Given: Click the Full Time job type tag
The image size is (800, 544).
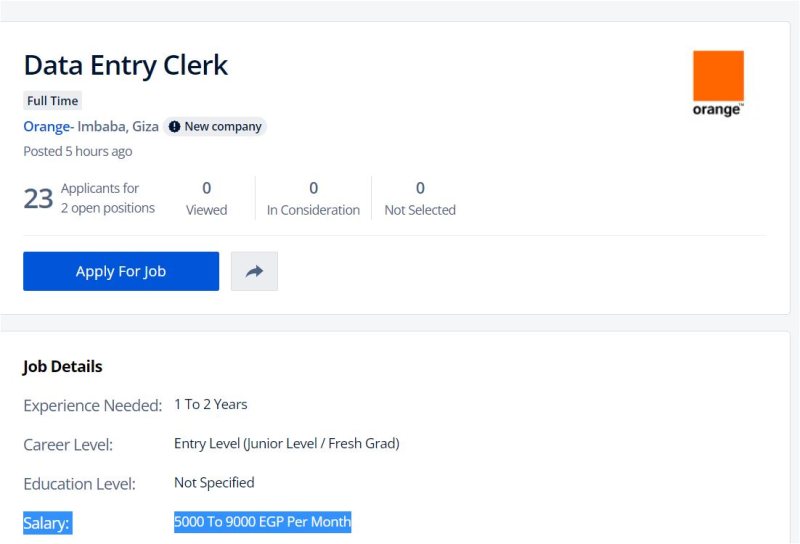Looking at the screenshot, I should tap(53, 101).
